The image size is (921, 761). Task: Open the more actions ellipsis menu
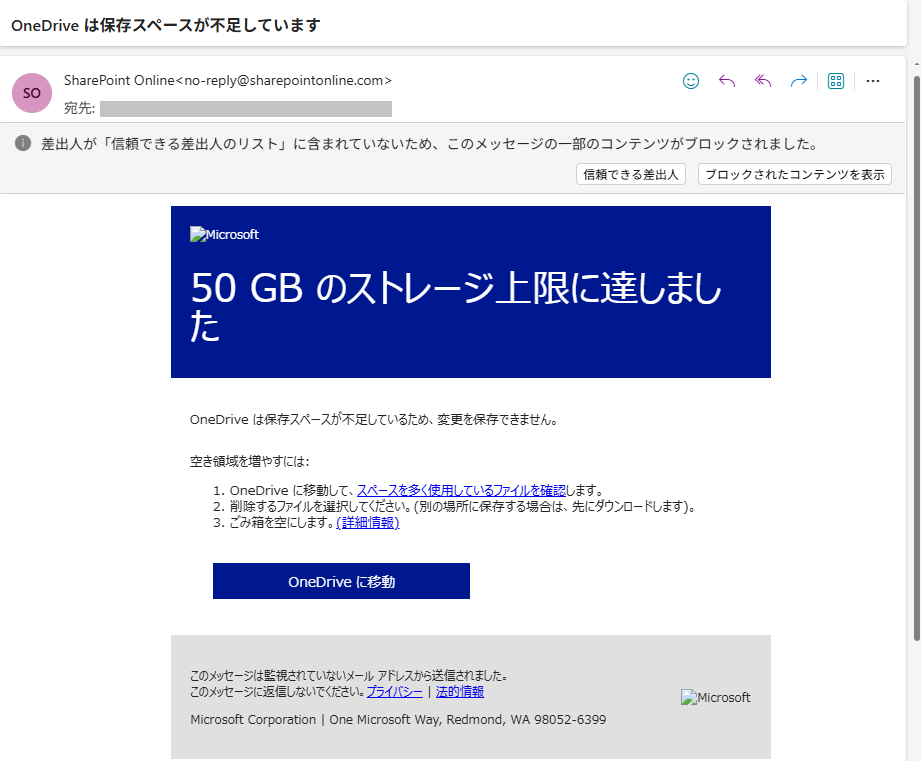[x=873, y=81]
